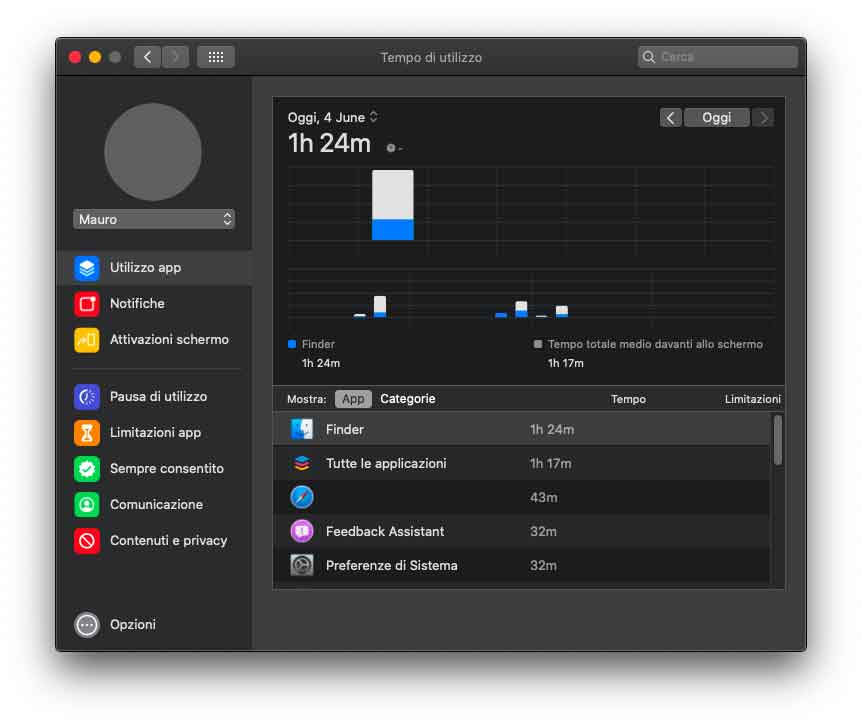Click the 43m time value
The image size is (862, 725).
coord(543,497)
